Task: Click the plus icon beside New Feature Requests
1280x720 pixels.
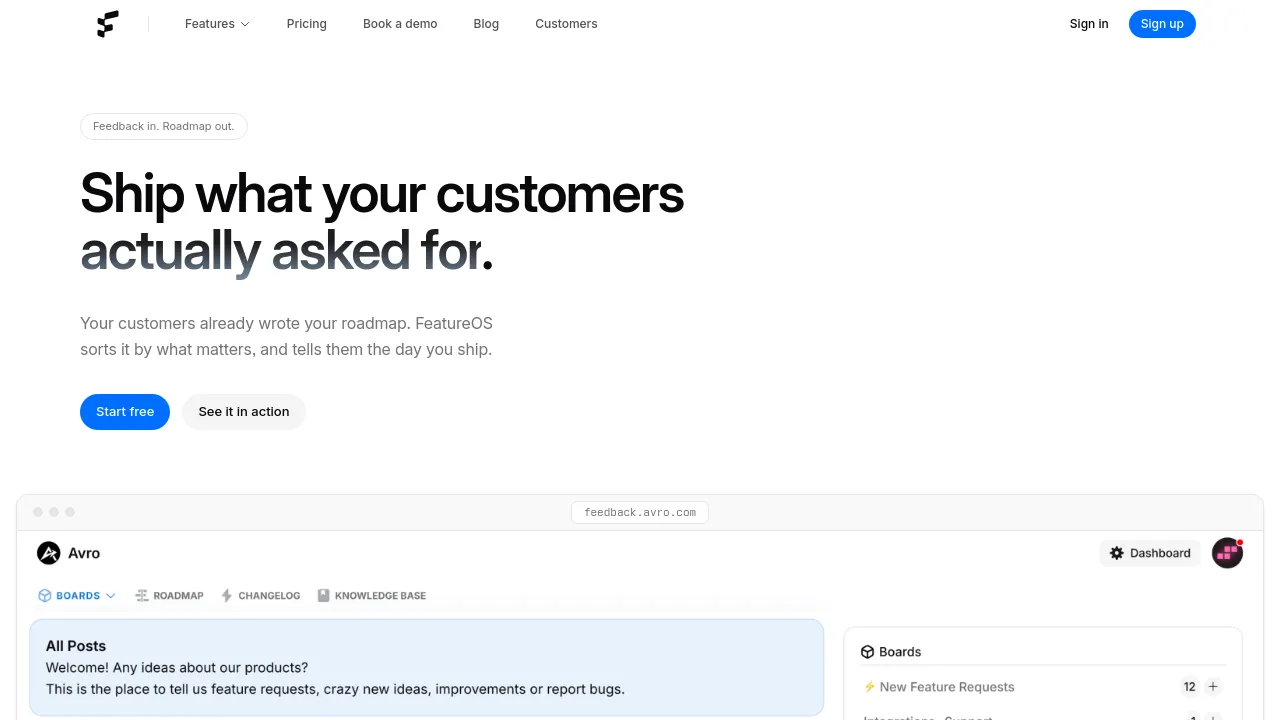Action: click(x=1213, y=687)
